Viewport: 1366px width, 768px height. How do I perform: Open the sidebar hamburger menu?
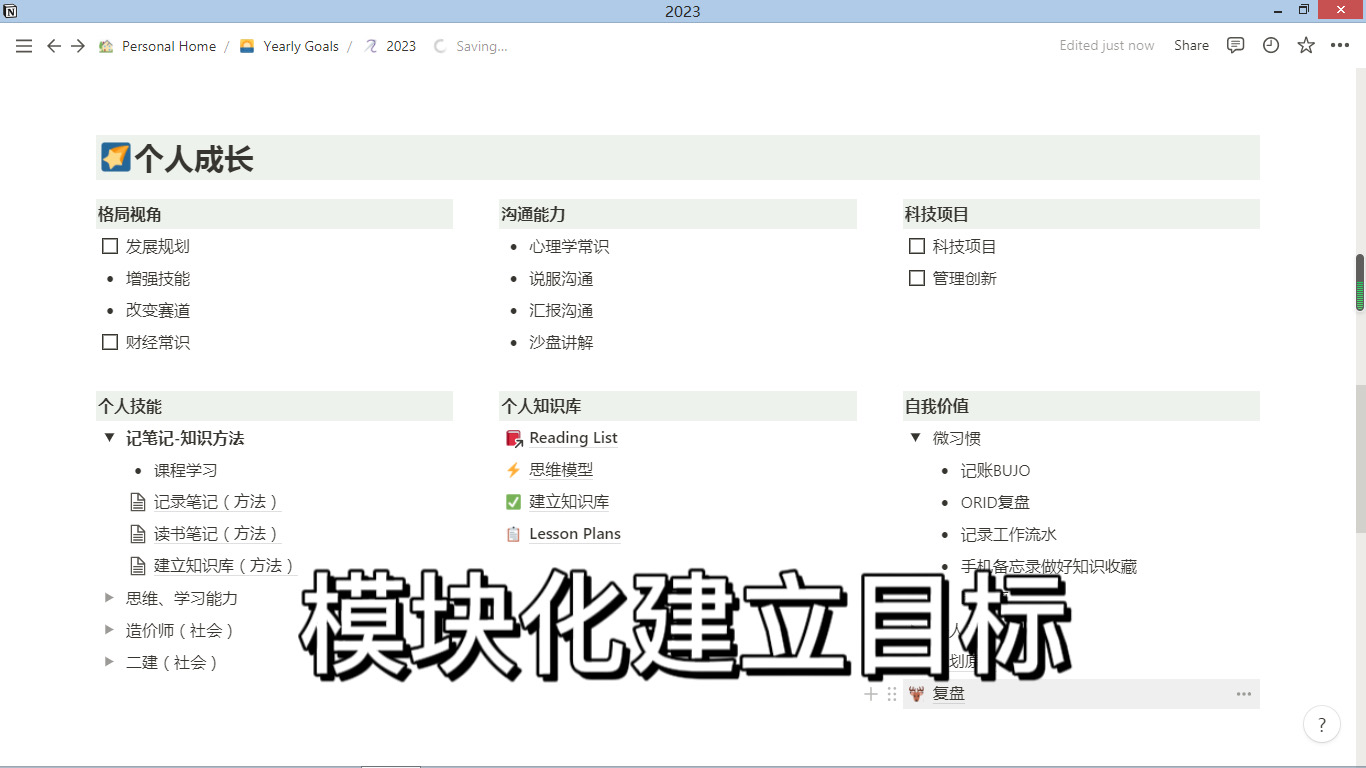tap(24, 46)
